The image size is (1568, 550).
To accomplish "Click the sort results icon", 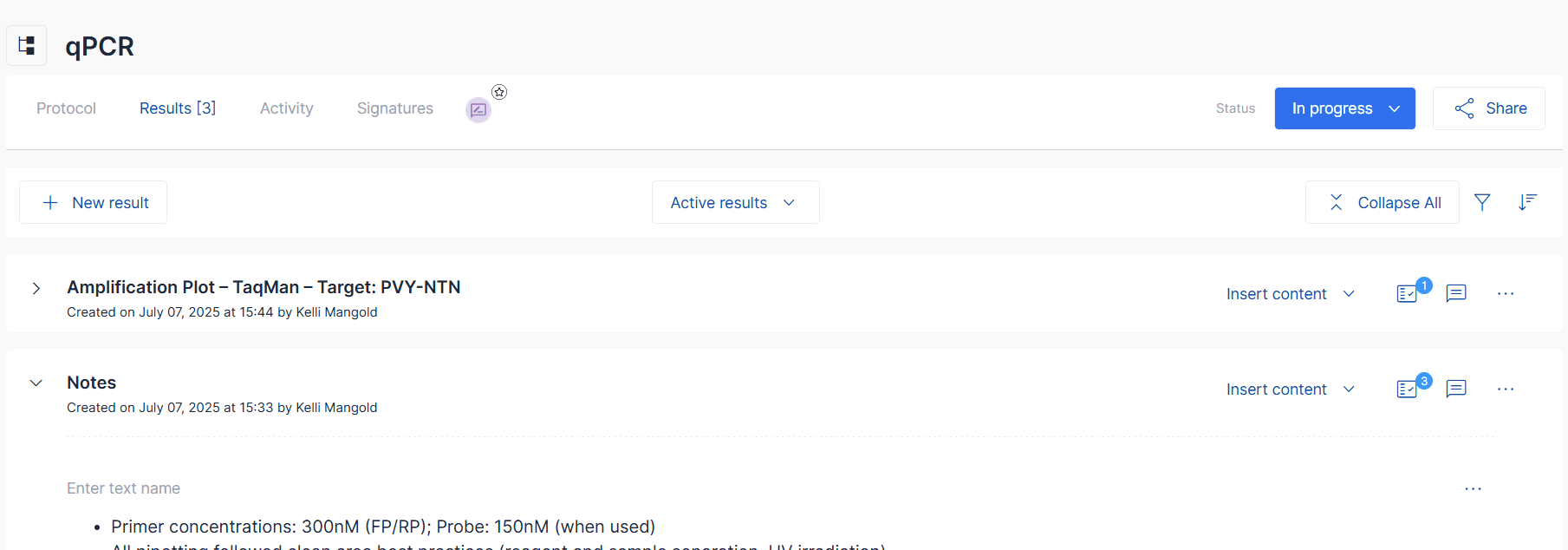I will (x=1527, y=202).
